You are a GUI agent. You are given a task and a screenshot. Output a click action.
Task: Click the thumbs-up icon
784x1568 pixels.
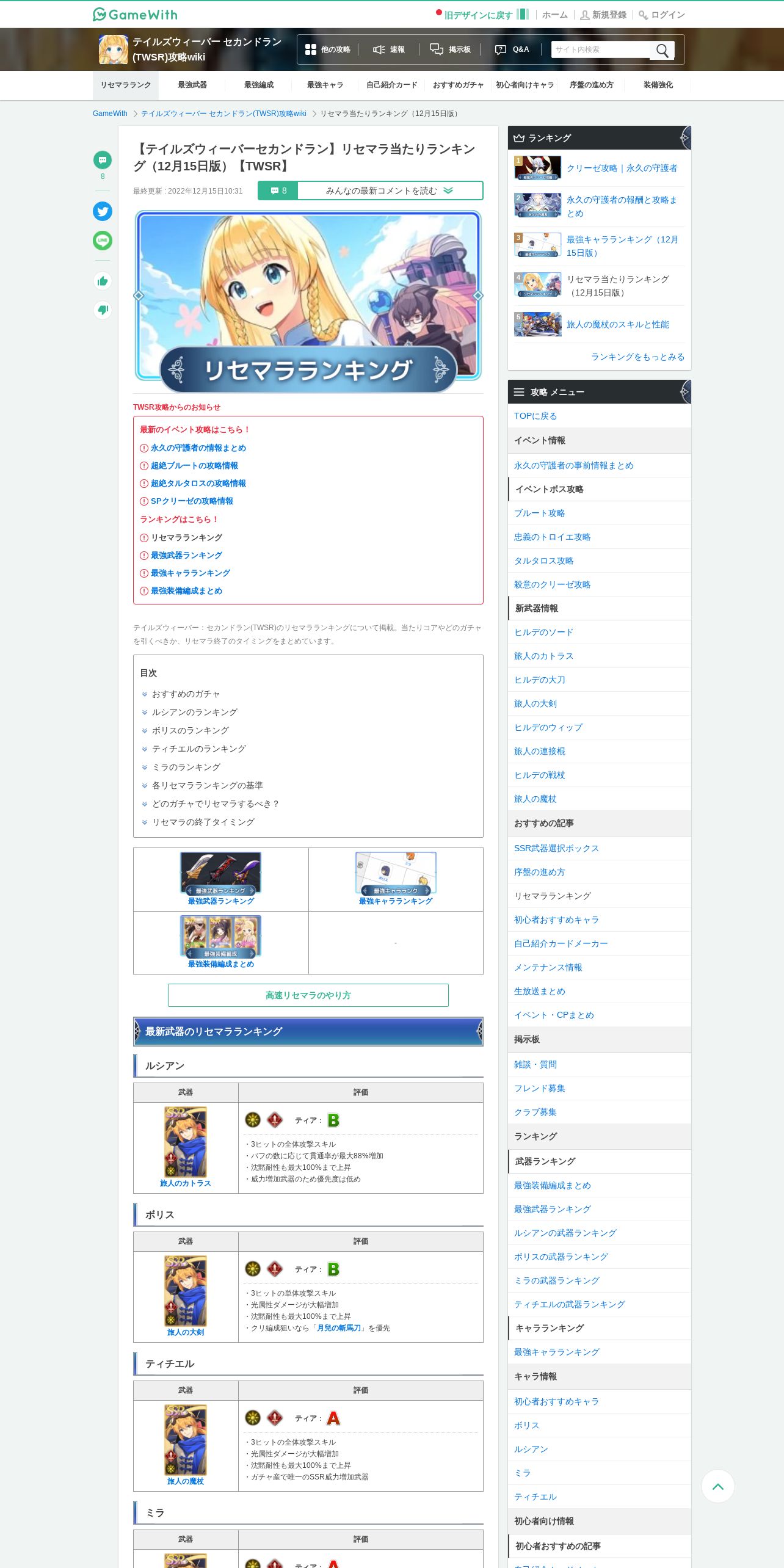(x=103, y=281)
